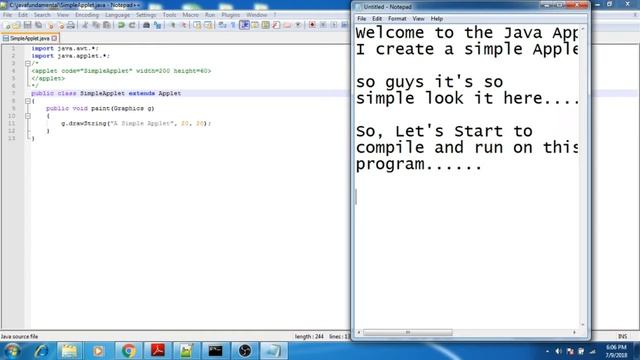Click the Open file icon in Notepad++
Screen dimensions: 640x360
click(x=16, y=25)
